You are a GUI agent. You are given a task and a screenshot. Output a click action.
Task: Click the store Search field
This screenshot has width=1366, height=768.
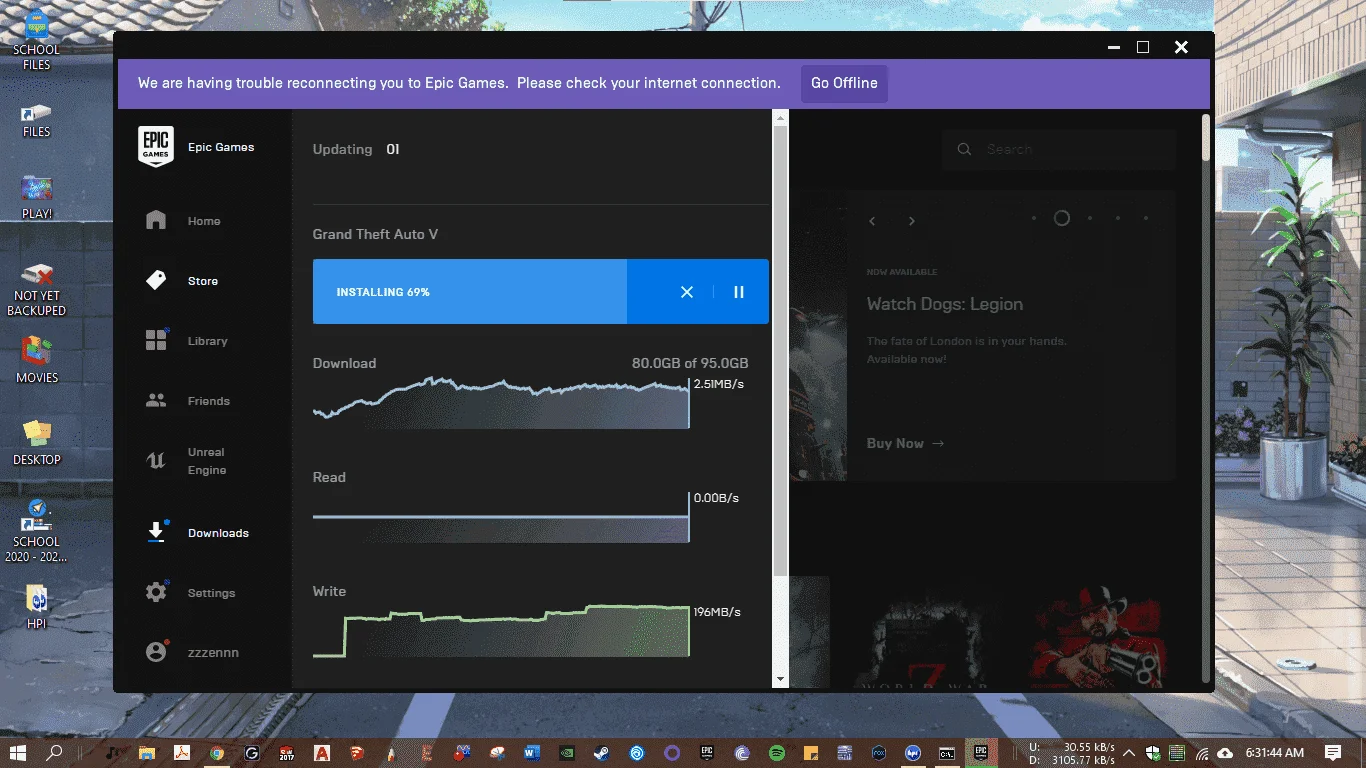pyautogui.click(x=1060, y=149)
